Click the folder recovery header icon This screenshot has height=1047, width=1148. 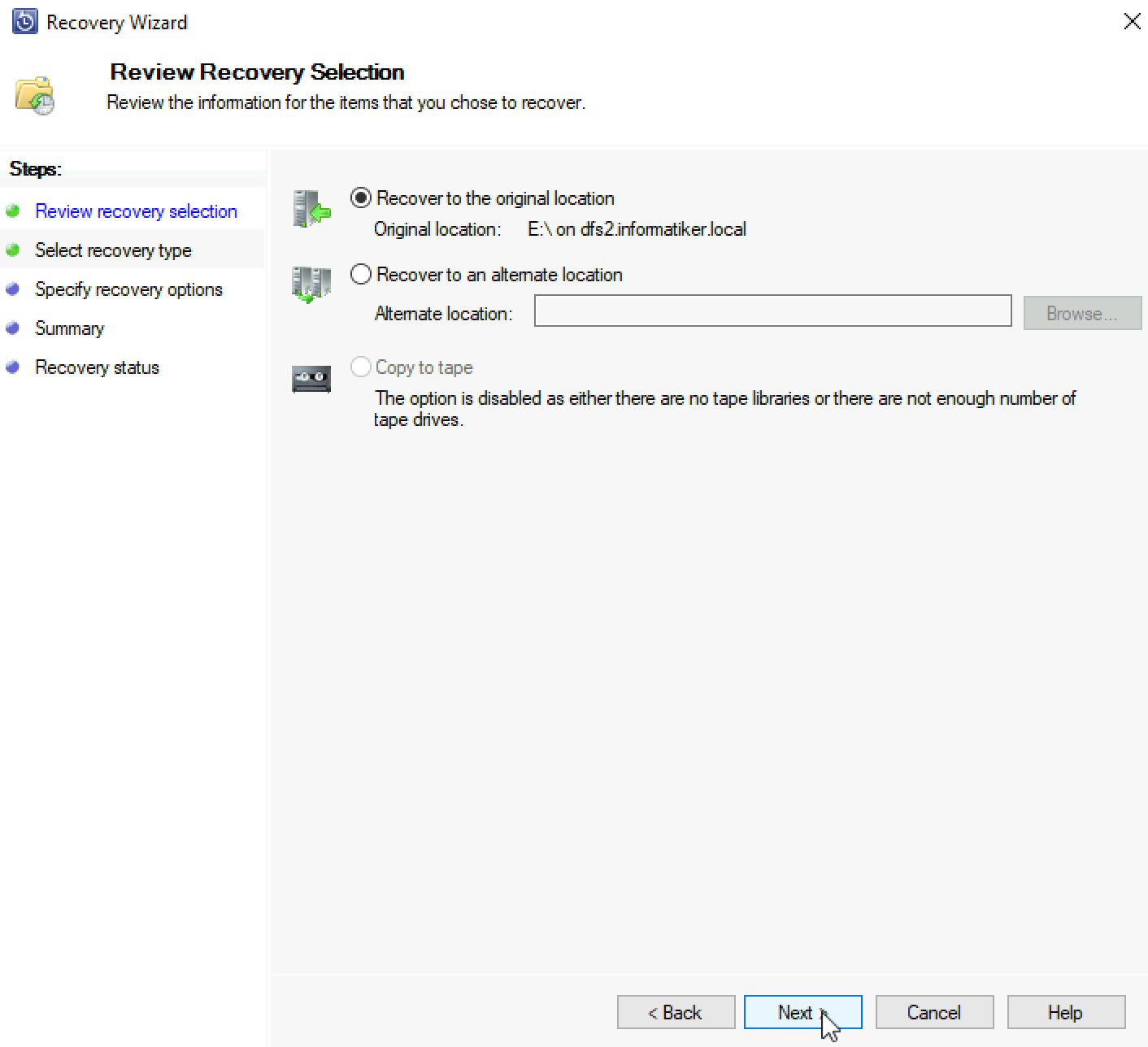tap(35, 95)
